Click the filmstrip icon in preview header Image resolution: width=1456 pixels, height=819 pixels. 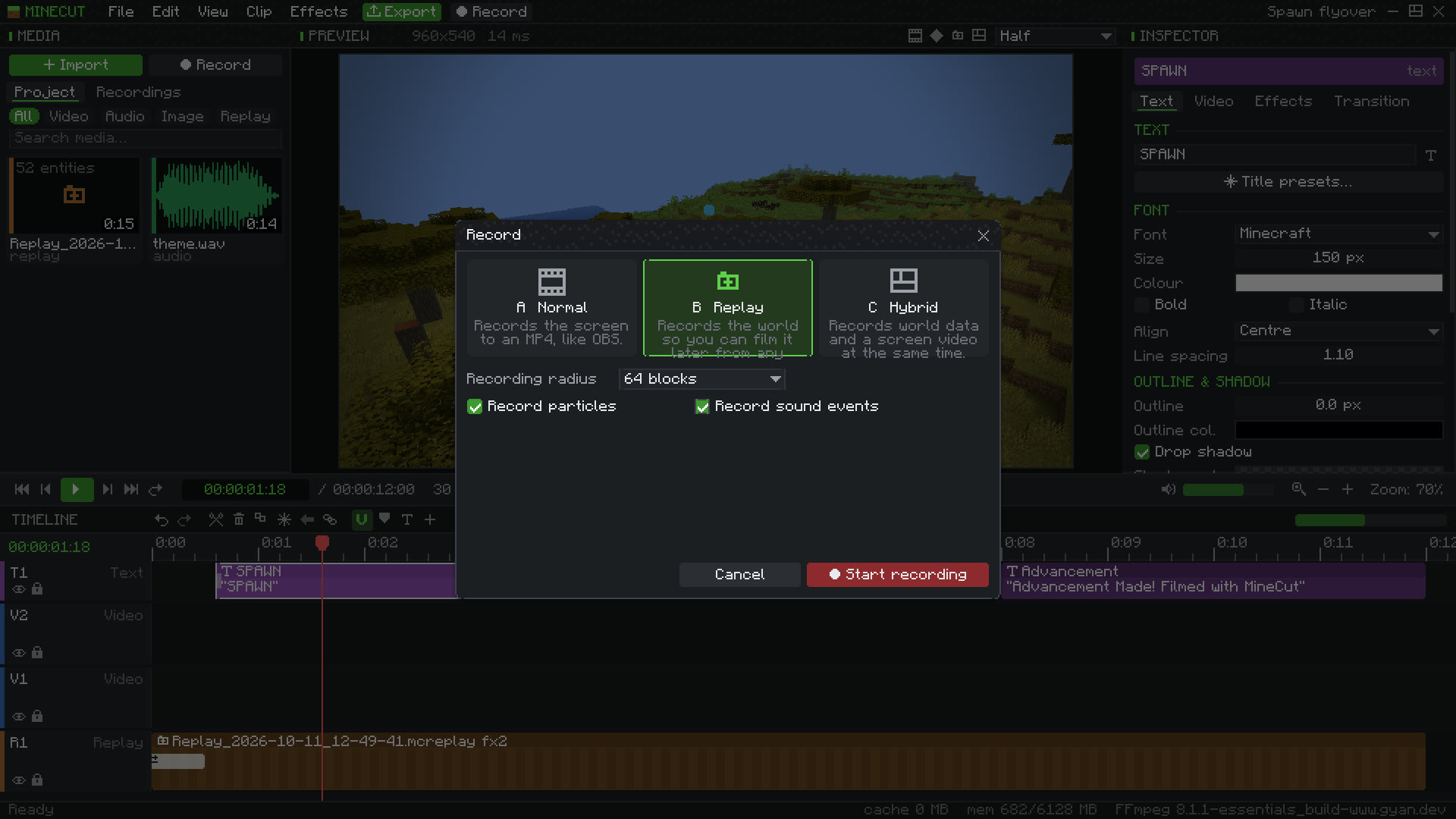(x=915, y=36)
